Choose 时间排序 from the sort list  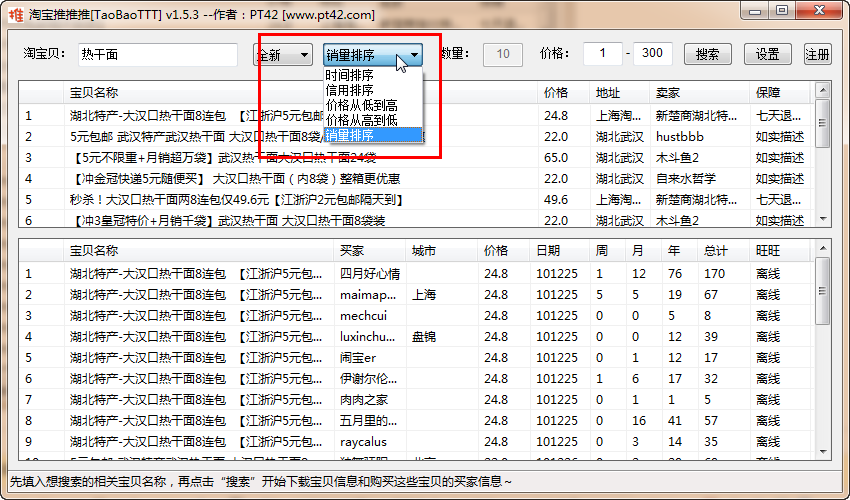(x=373, y=75)
